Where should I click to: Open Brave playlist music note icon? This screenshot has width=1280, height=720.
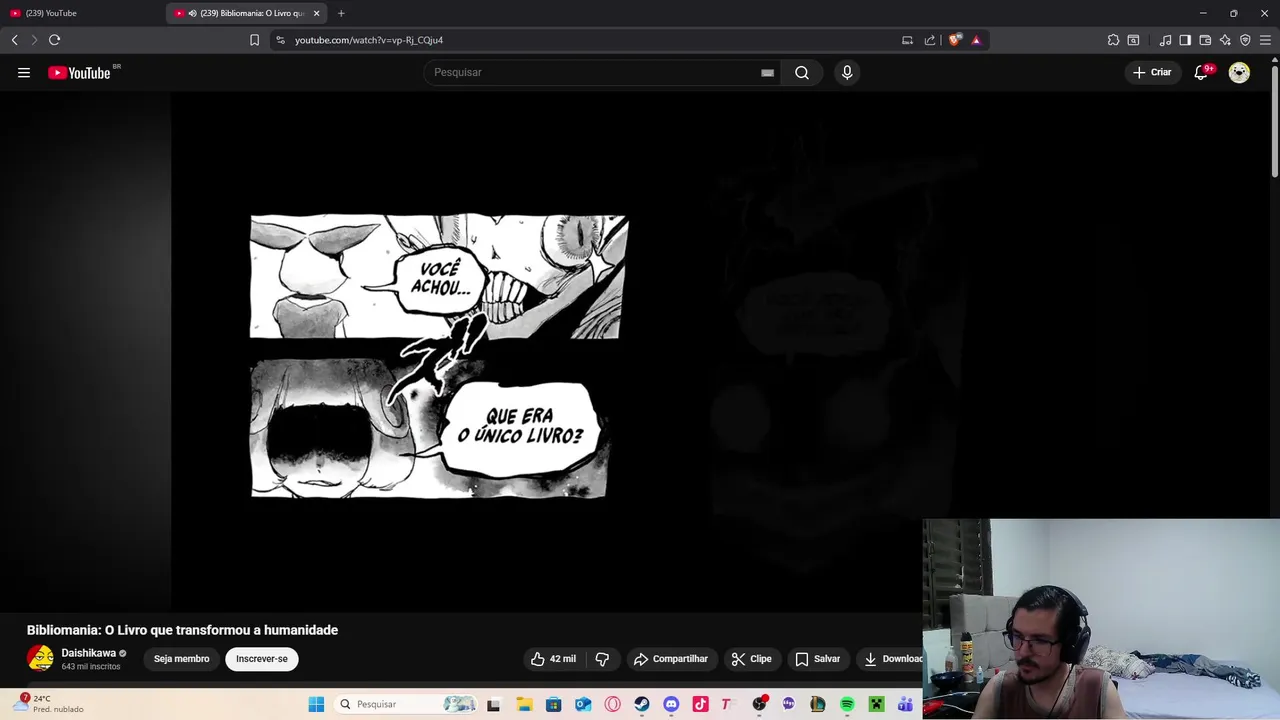1165,40
